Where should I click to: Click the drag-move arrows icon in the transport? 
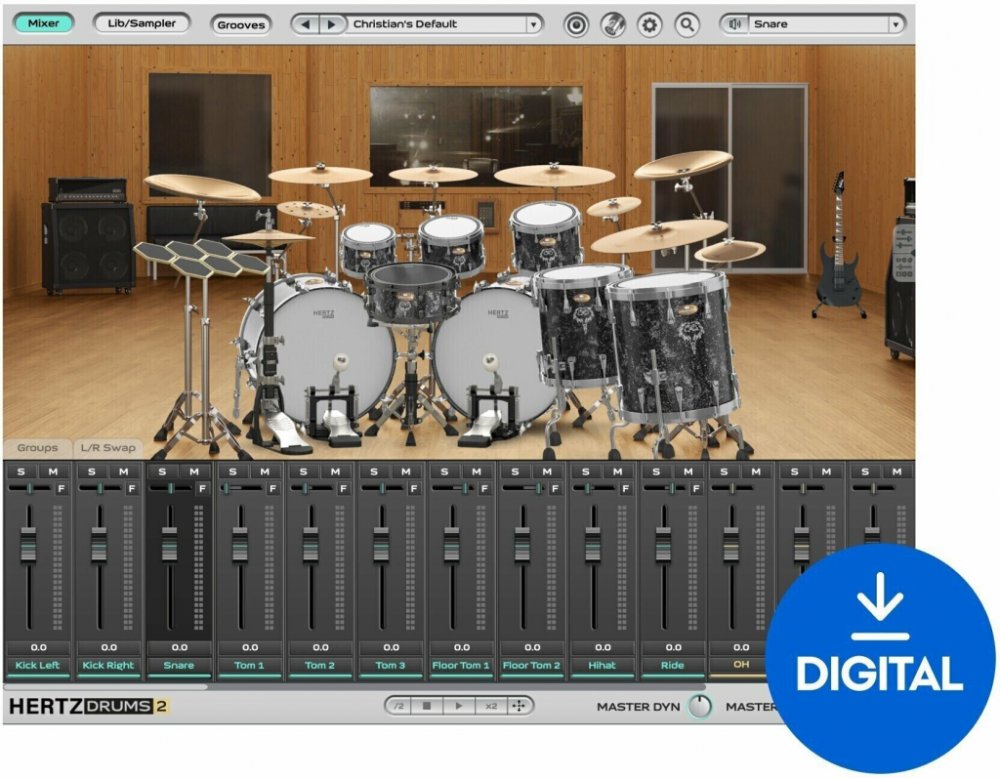(x=520, y=706)
